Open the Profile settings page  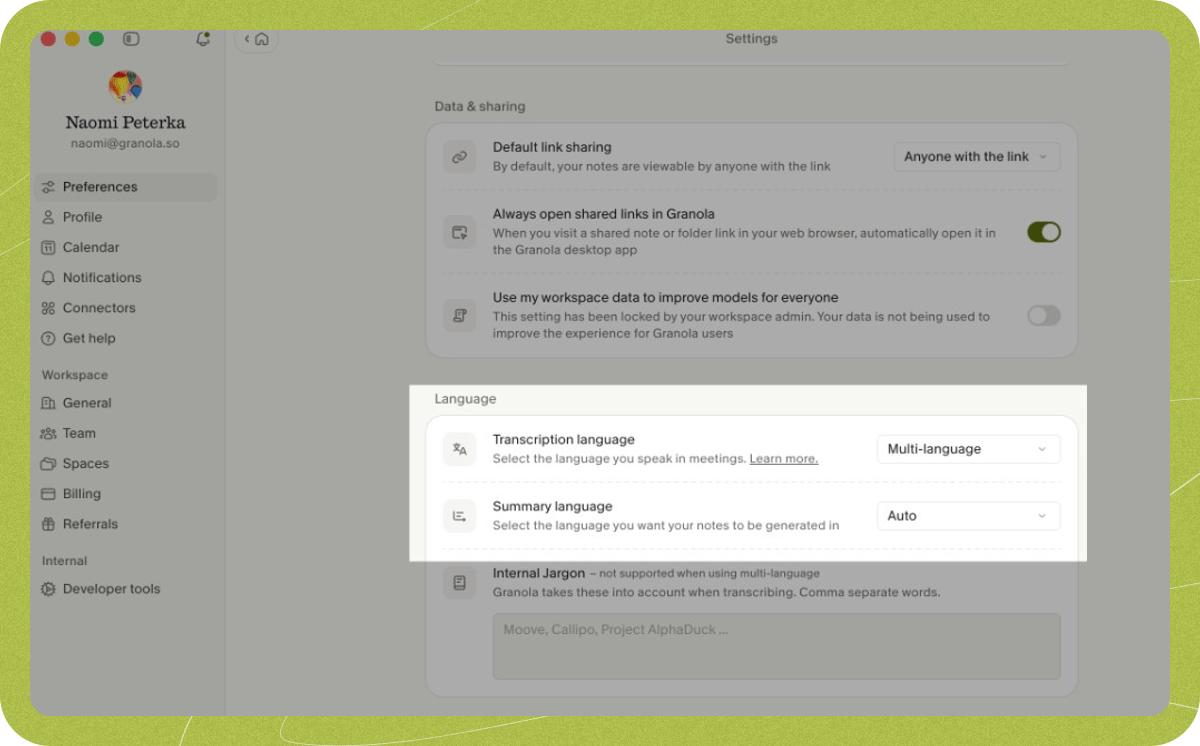pos(126,217)
